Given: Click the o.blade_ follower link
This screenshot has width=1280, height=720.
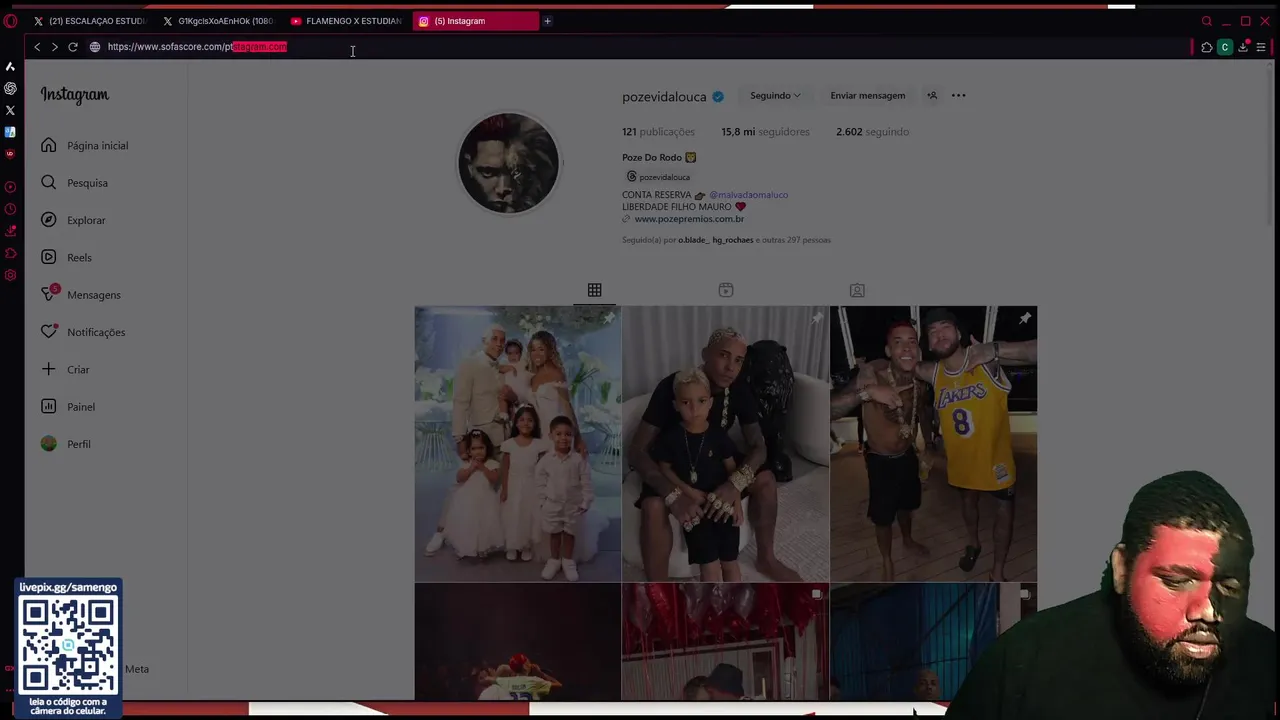Looking at the screenshot, I should pyautogui.click(x=693, y=240).
